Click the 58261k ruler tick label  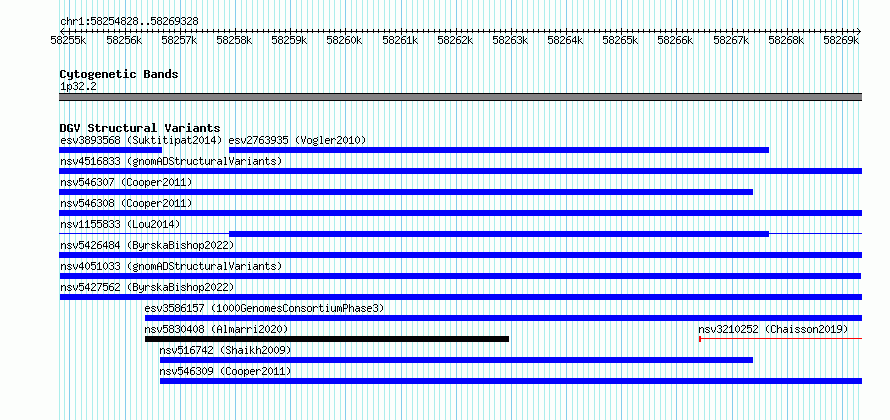click(400, 40)
